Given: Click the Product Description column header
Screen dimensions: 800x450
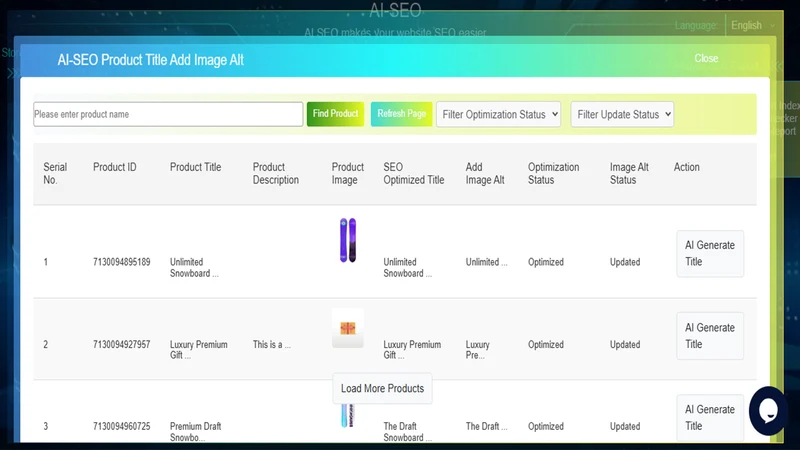Looking at the screenshot, I should coord(276,173).
